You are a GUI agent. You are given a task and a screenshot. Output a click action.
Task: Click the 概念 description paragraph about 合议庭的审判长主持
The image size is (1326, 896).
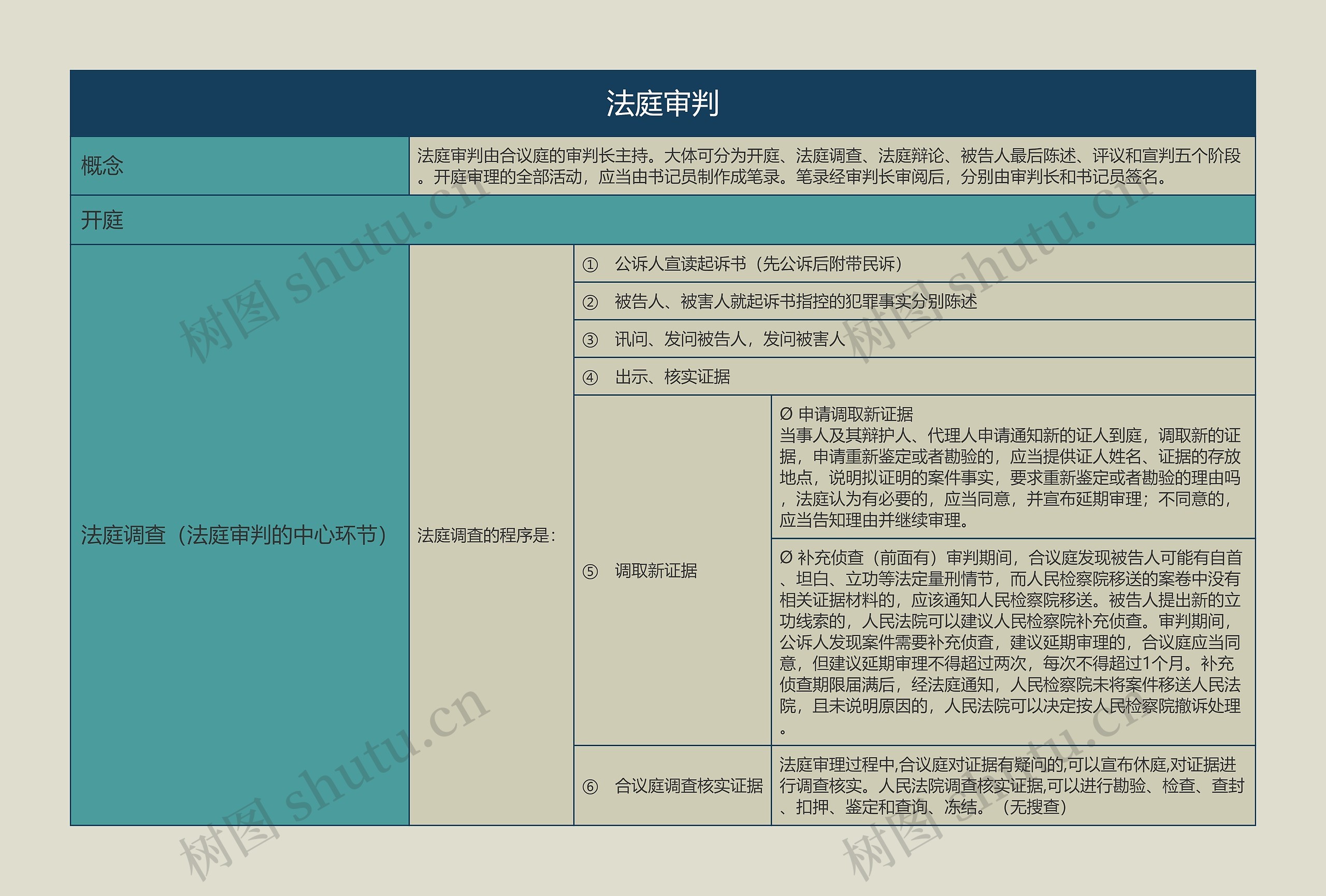(832, 166)
